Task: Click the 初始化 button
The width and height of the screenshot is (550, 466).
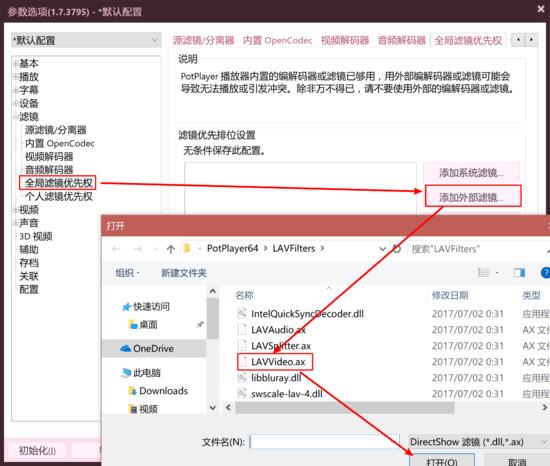Action: click(x=37, y=451)
